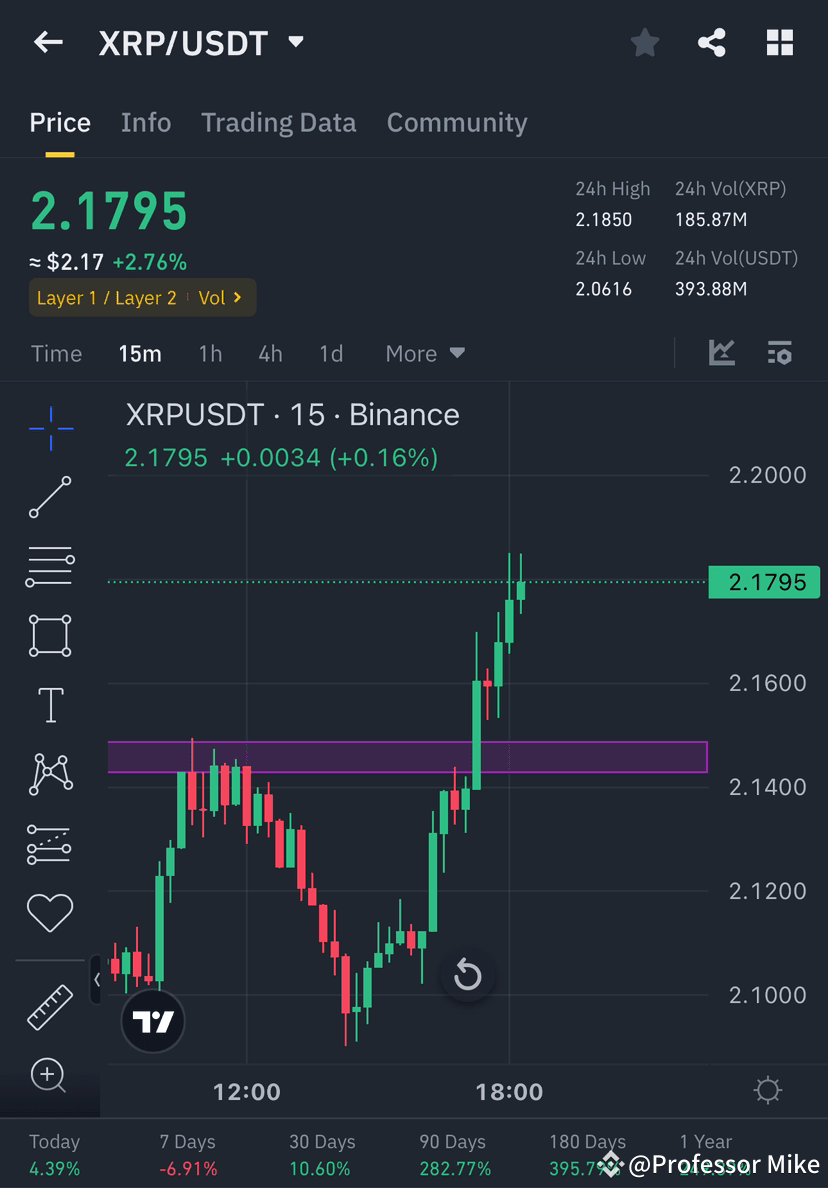The width and height of the screenshot is (828, 1188).
Task: Open the favorites heart icon
Action: (50, 912)
